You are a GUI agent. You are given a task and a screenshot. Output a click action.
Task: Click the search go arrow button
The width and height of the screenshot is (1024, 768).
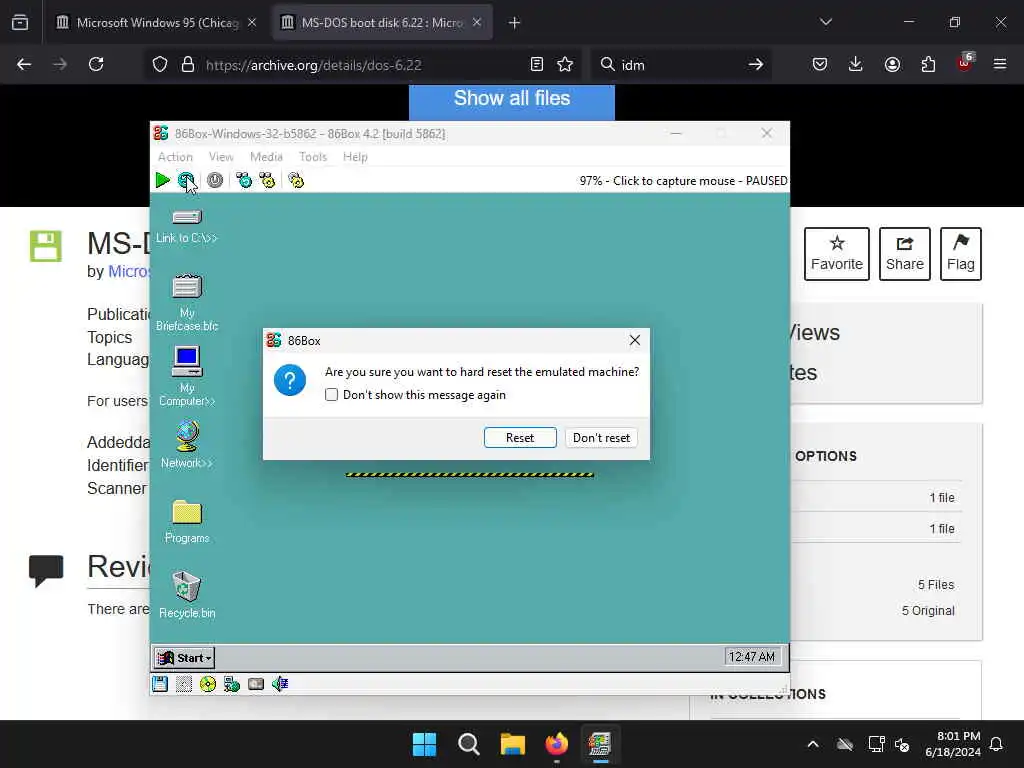click(756, 64)
